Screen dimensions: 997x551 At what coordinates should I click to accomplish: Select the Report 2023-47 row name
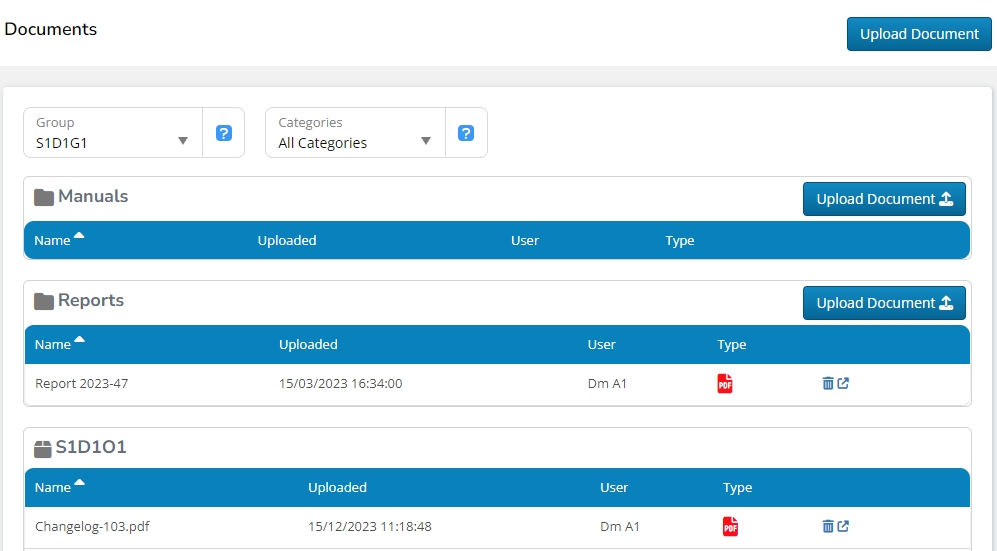coord(82,383)
